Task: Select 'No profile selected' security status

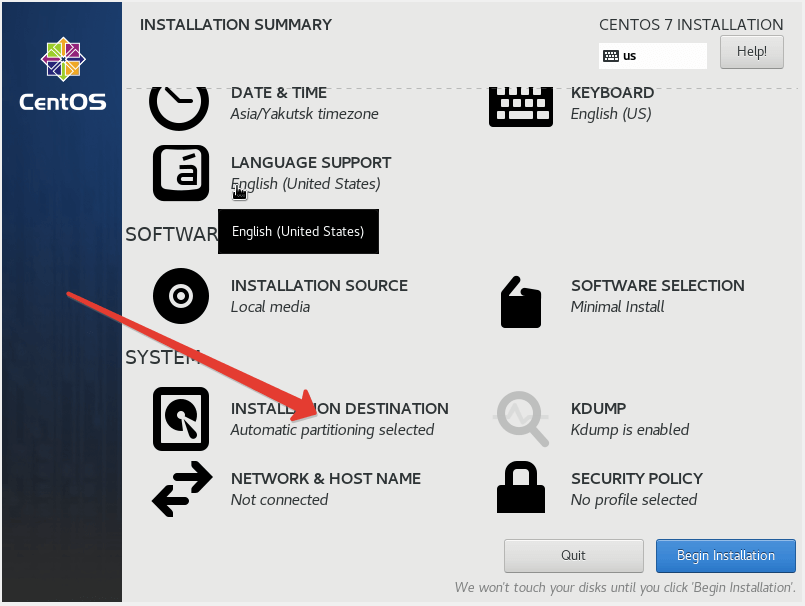Action: click(x=633, y=500)
